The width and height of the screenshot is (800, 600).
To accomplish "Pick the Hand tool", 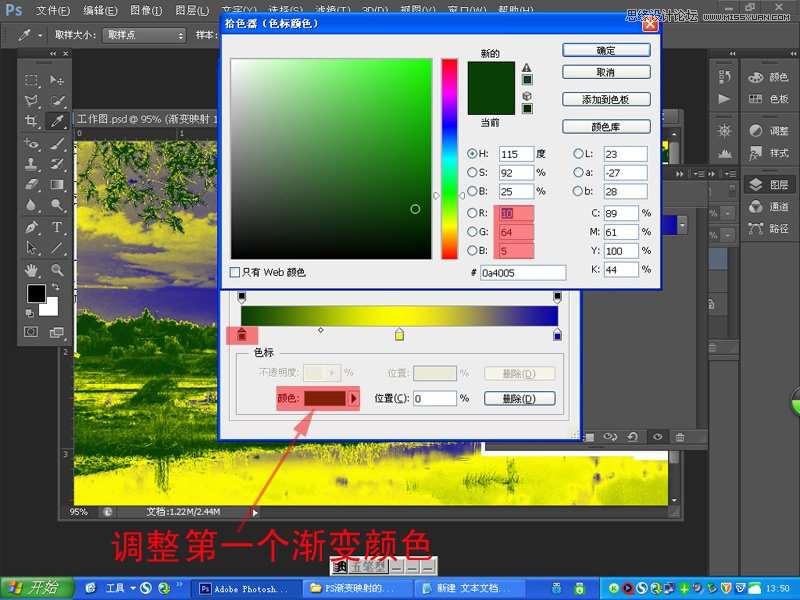I will click(31, 270).
